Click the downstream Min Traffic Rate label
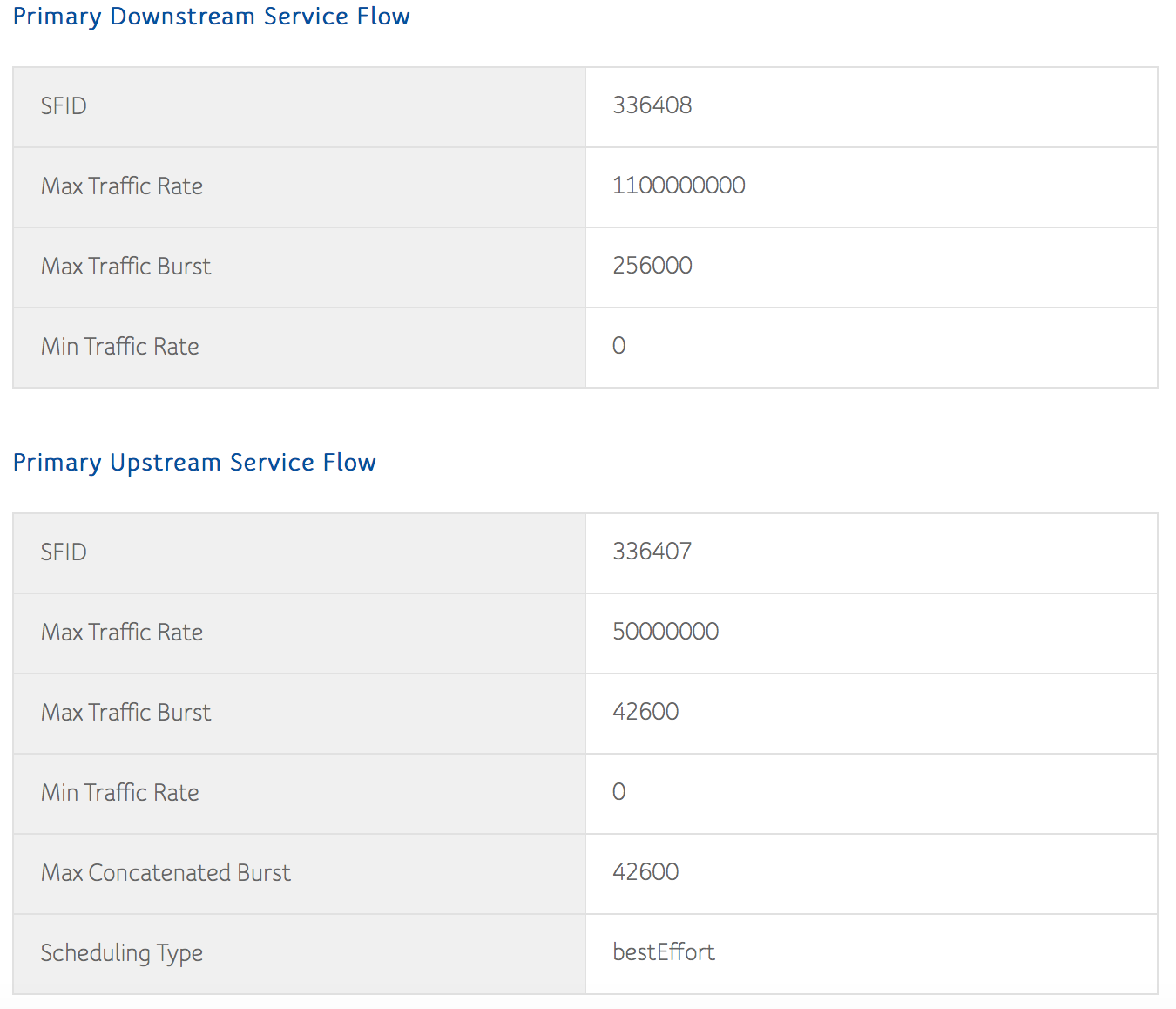The width and height of the screenshot is (1176, 1009). 120,347
